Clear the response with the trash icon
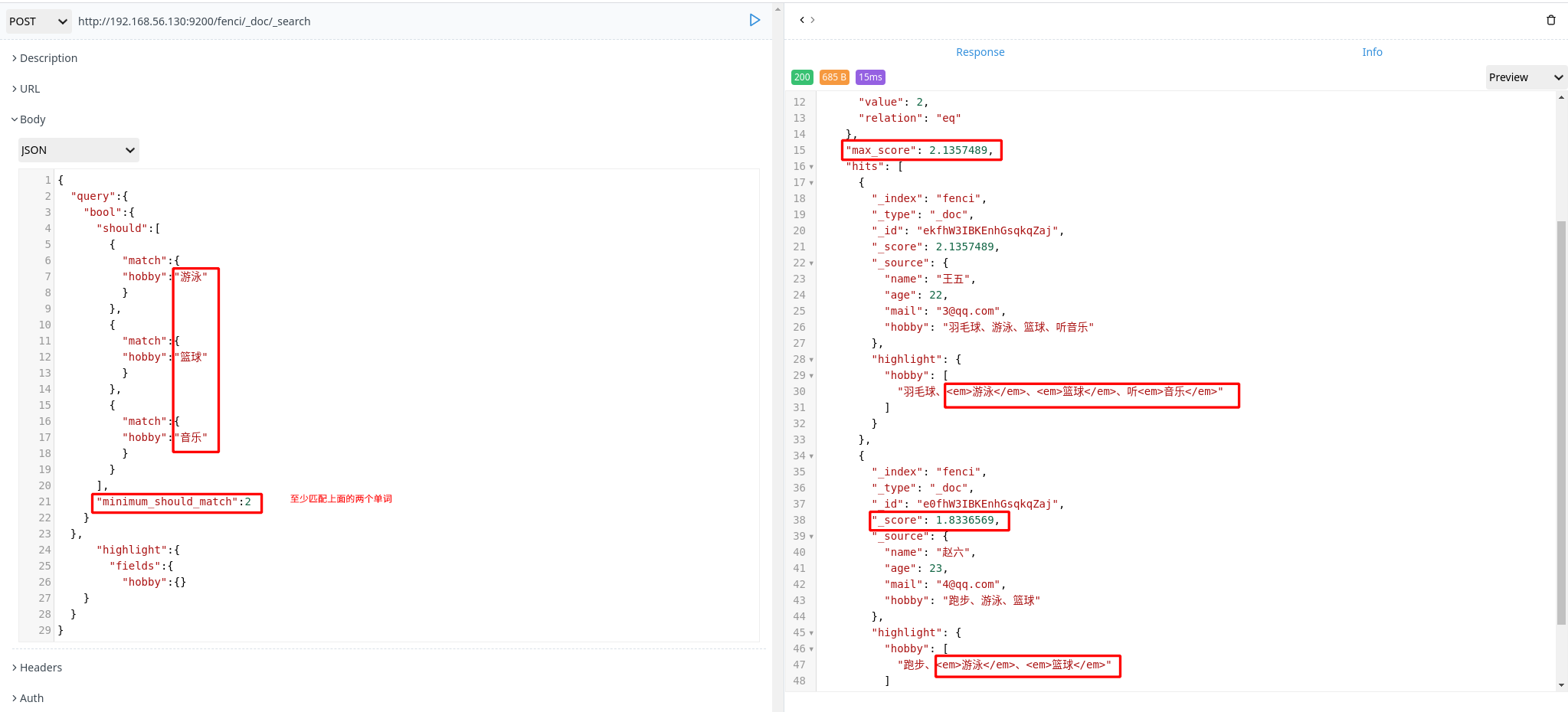Viewport: 1568px width, 712px height. click(x=1551, y=20)
